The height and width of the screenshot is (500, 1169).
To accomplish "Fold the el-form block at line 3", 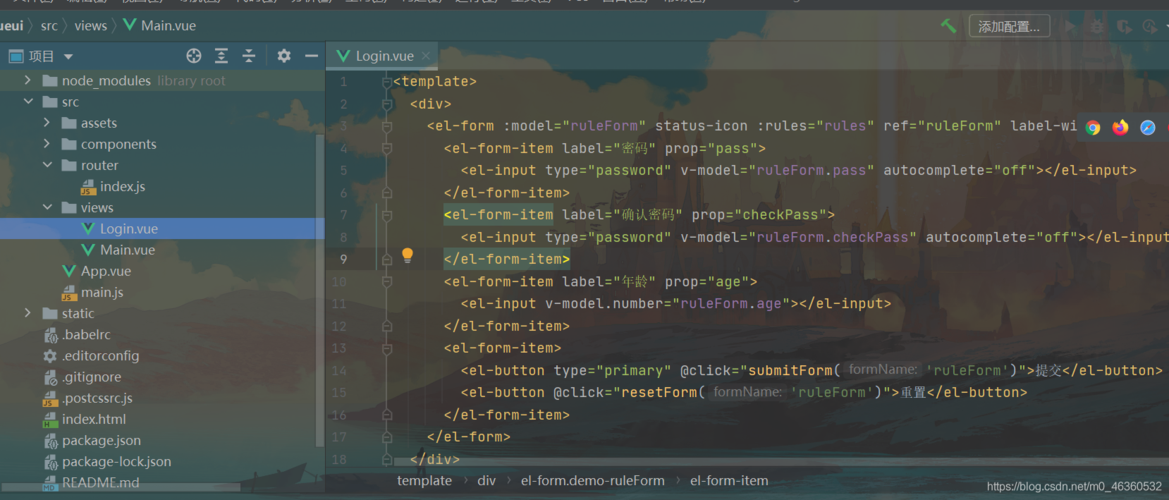I will tap(386, 127).
